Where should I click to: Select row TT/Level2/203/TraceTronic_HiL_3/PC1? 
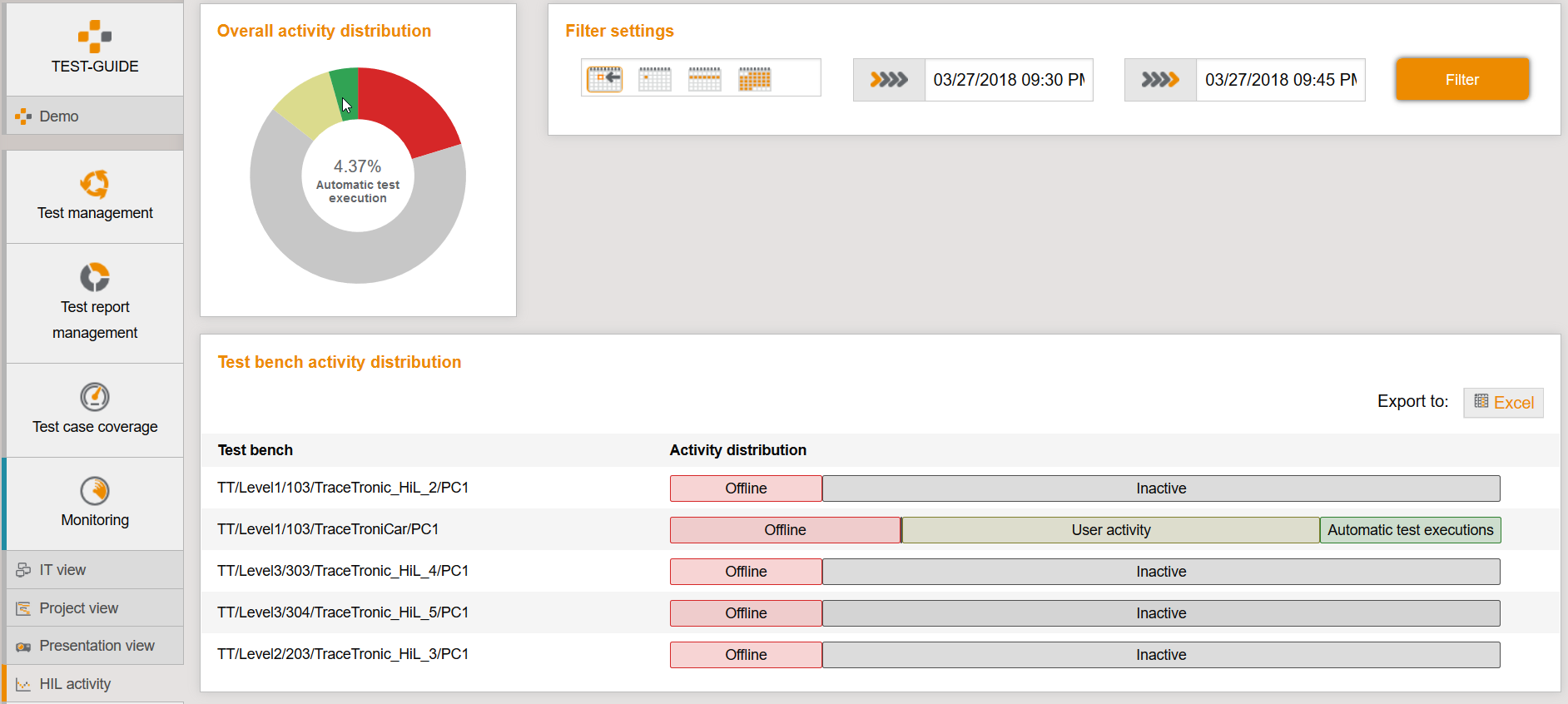click(x=880, y=654)
